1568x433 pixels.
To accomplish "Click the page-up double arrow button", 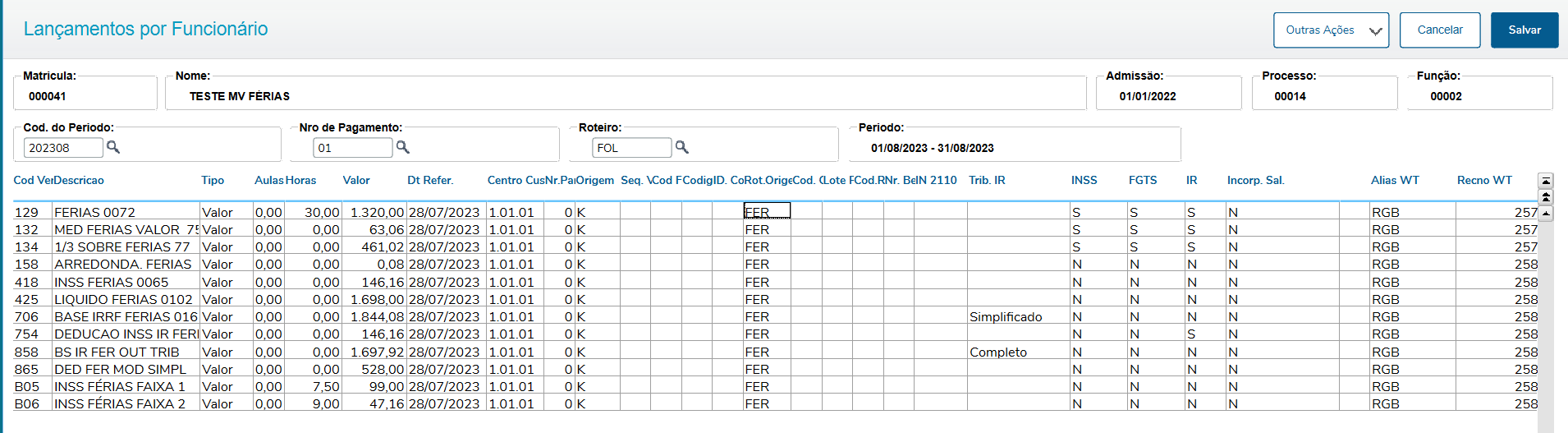I will pos(1546,197).
